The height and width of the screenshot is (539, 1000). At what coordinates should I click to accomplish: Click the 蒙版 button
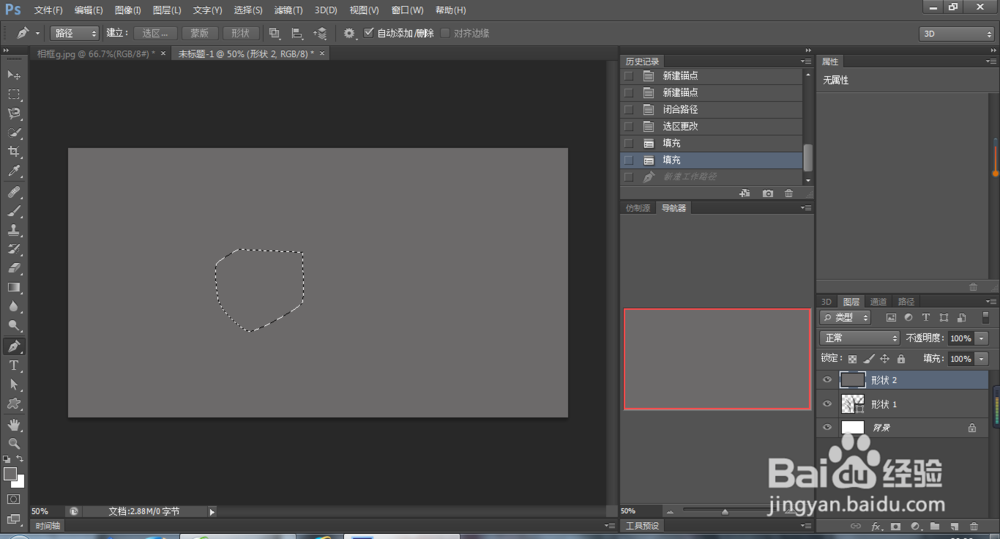pyautogui.click(x=200, y=33)
